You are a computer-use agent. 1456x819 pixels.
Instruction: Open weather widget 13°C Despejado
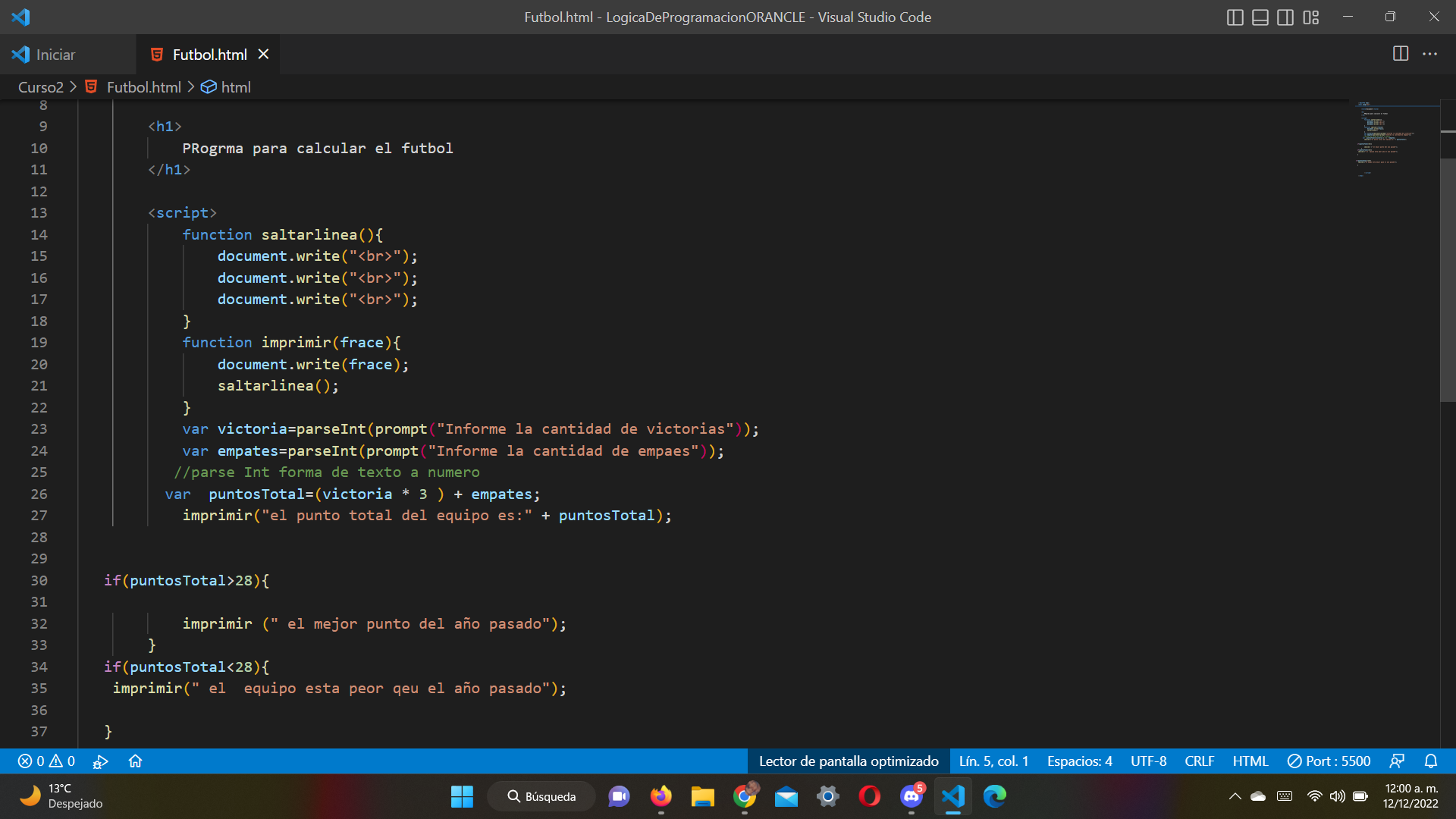click(x=62, y=796)
